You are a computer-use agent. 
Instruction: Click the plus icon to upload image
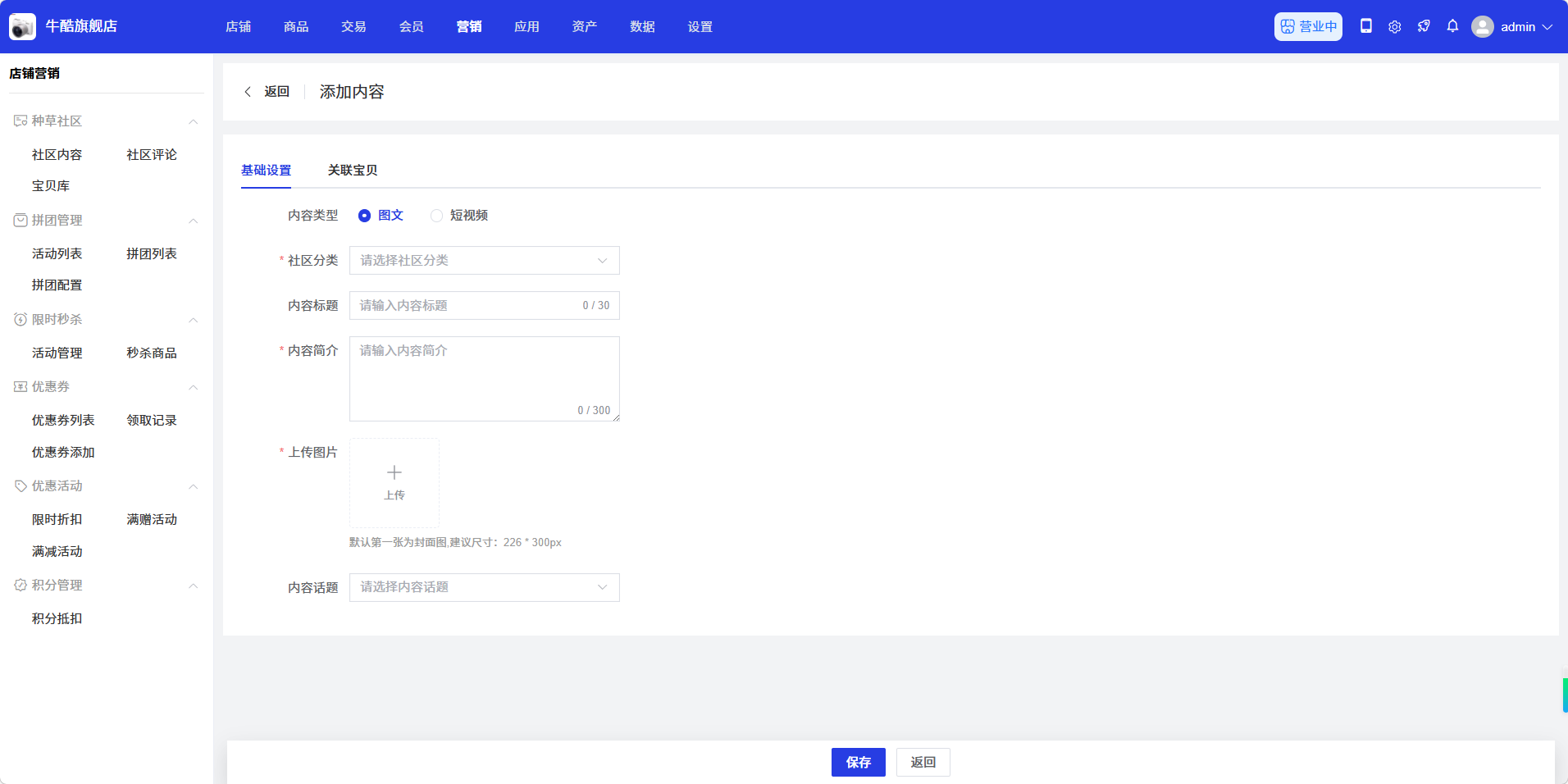tap(394, 473)
